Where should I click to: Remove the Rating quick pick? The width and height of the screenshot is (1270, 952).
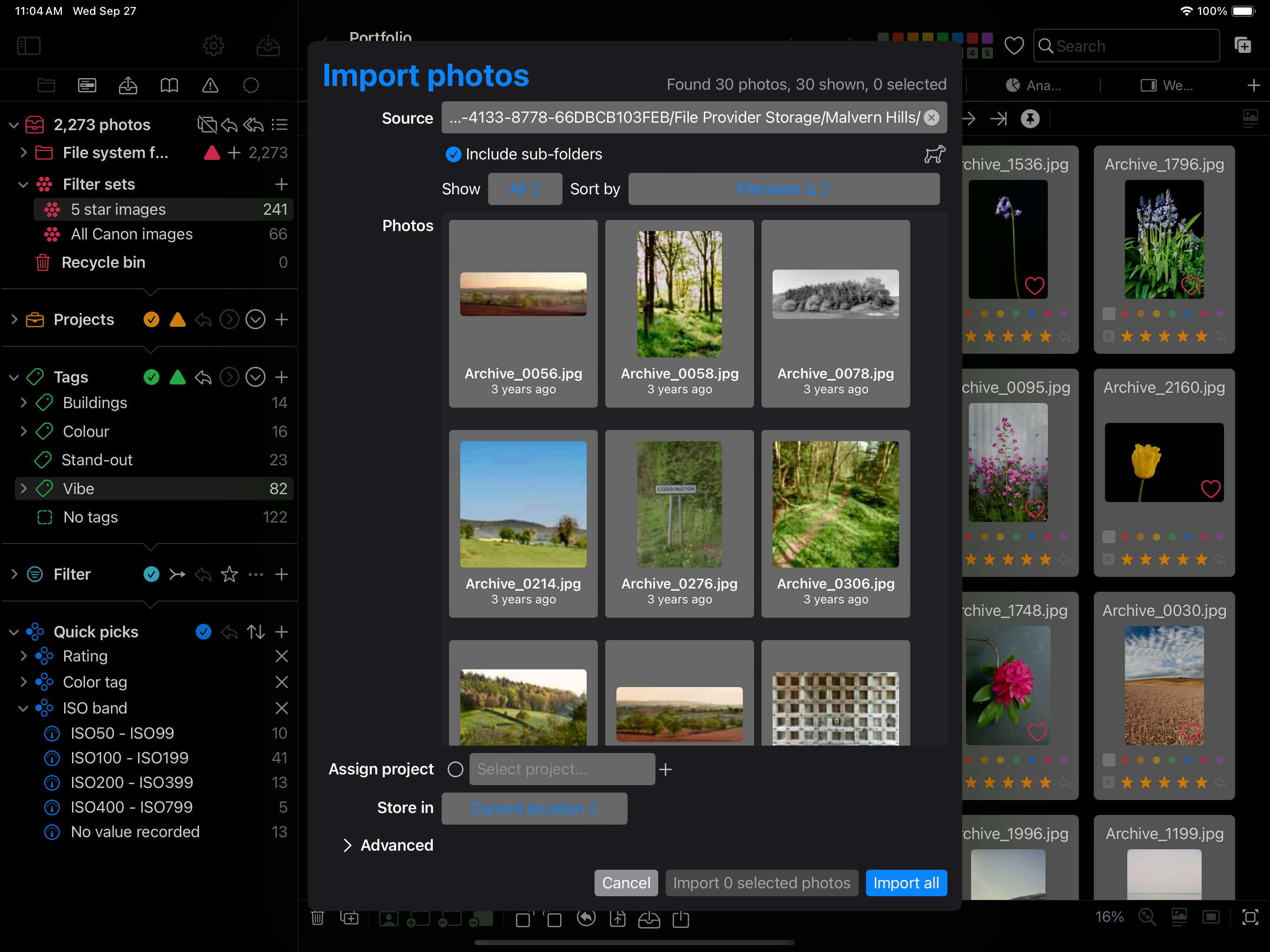point(281,656)
